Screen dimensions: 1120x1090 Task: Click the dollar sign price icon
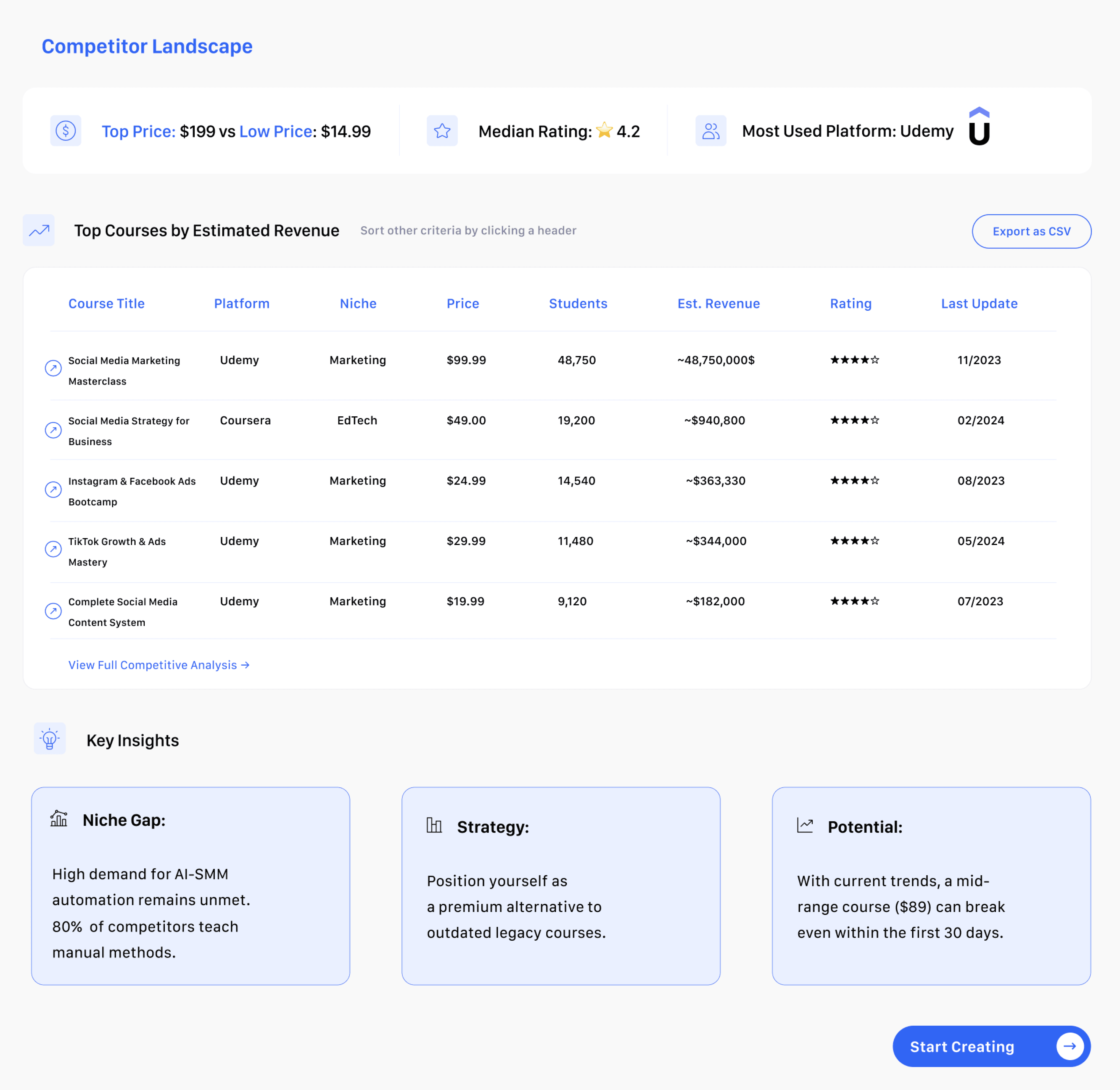(x=66, y=131)
